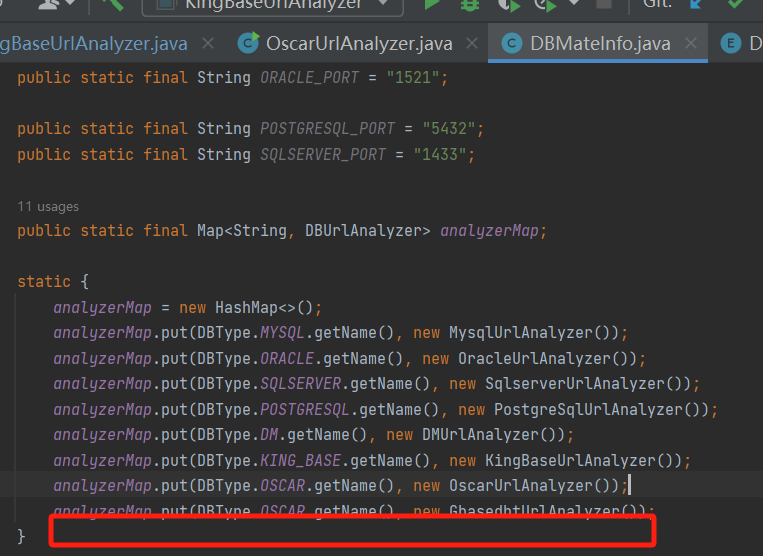The width and height of the screenshot is (763, 556).
Task: Click the "11 usages" hint link
Action: click(x=48, y=206)
